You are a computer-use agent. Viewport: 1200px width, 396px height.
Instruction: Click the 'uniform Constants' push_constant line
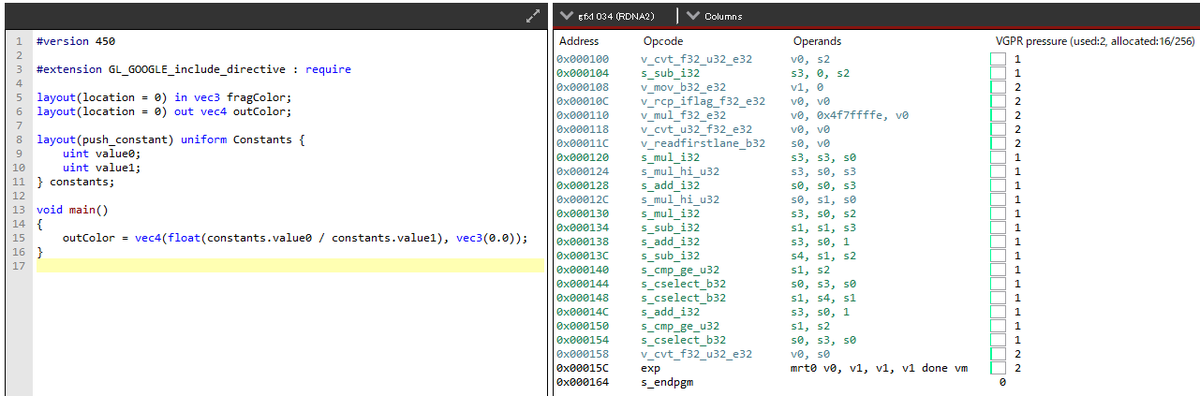(x=170, y=140)
